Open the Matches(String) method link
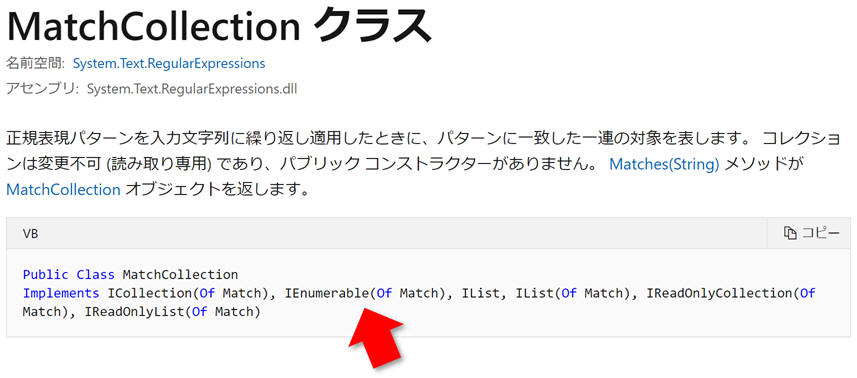The image size is (857, 378). [664, 164]
